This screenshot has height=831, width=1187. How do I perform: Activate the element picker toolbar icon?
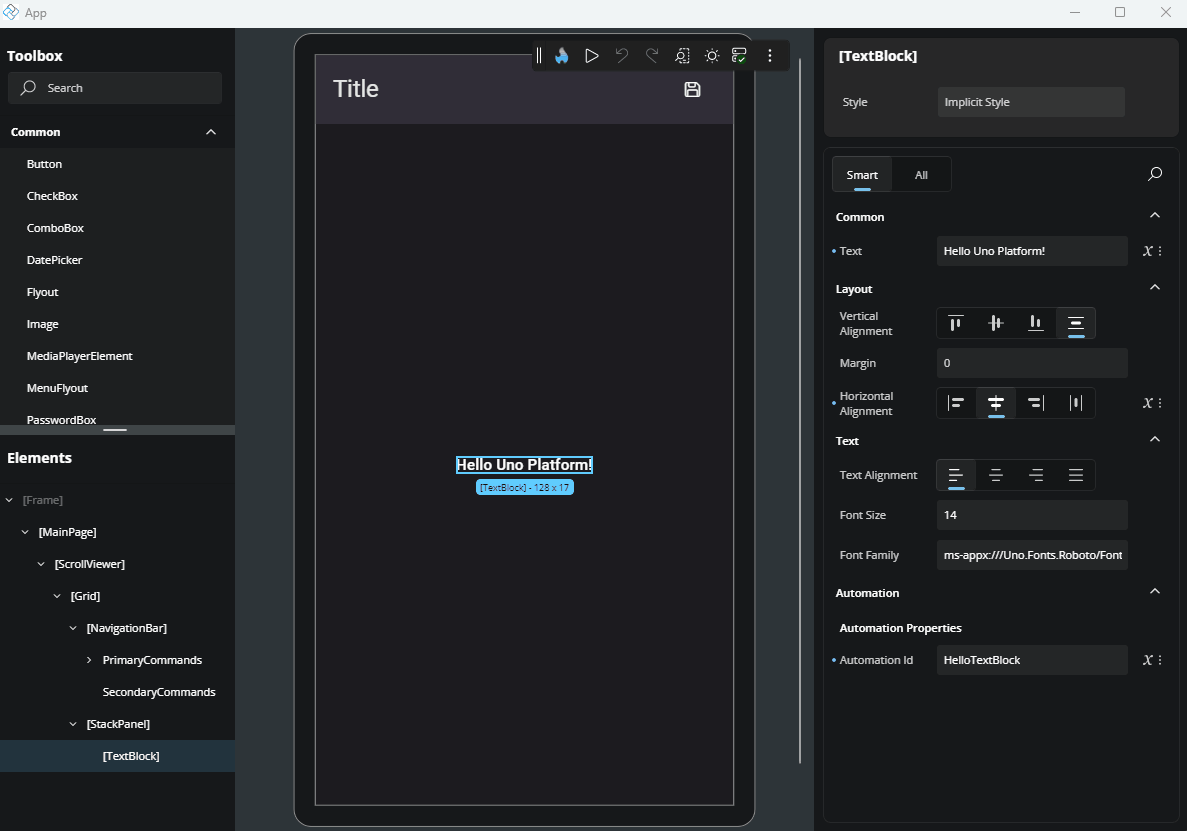[682, 55]
